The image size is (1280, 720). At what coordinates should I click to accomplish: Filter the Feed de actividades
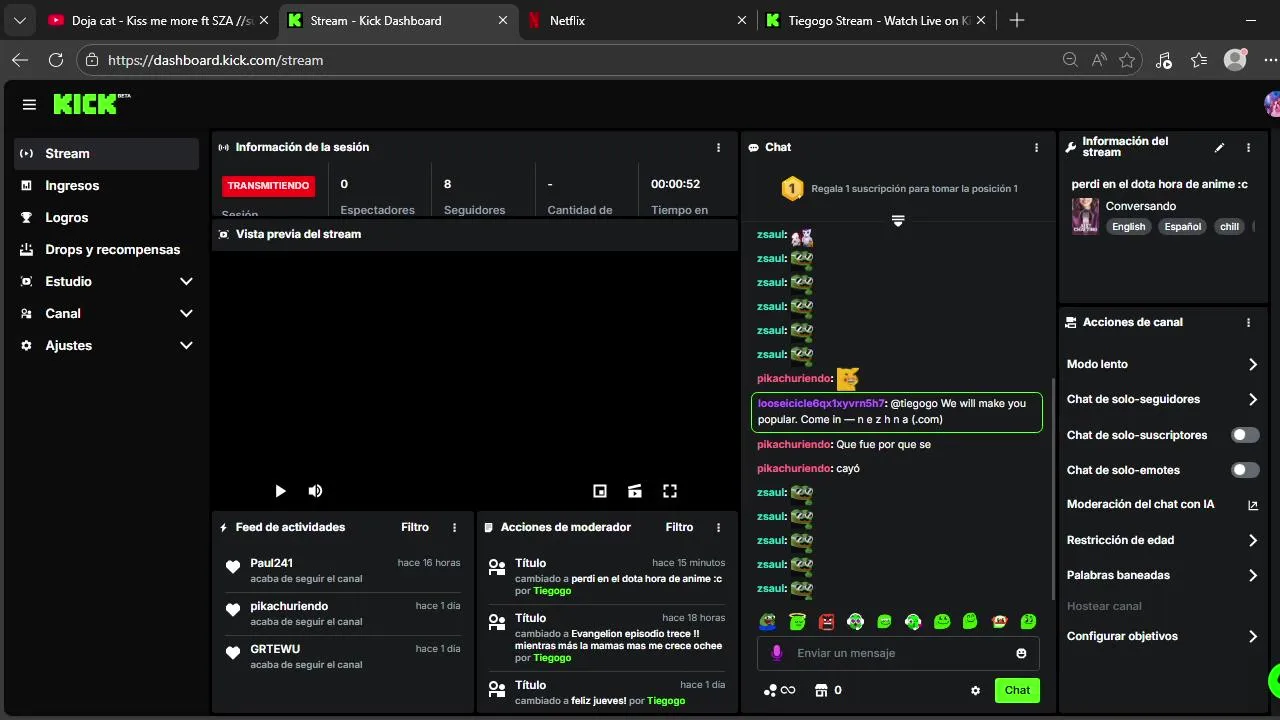point(415,527)
